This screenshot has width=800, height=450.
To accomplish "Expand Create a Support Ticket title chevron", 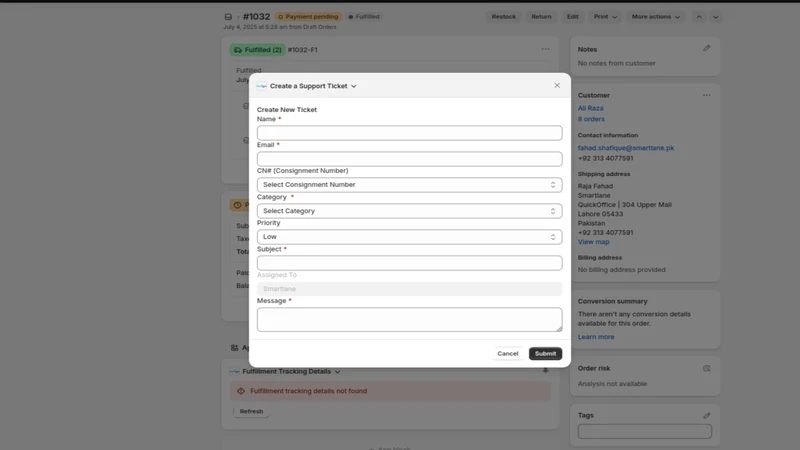I will [354, 86].
